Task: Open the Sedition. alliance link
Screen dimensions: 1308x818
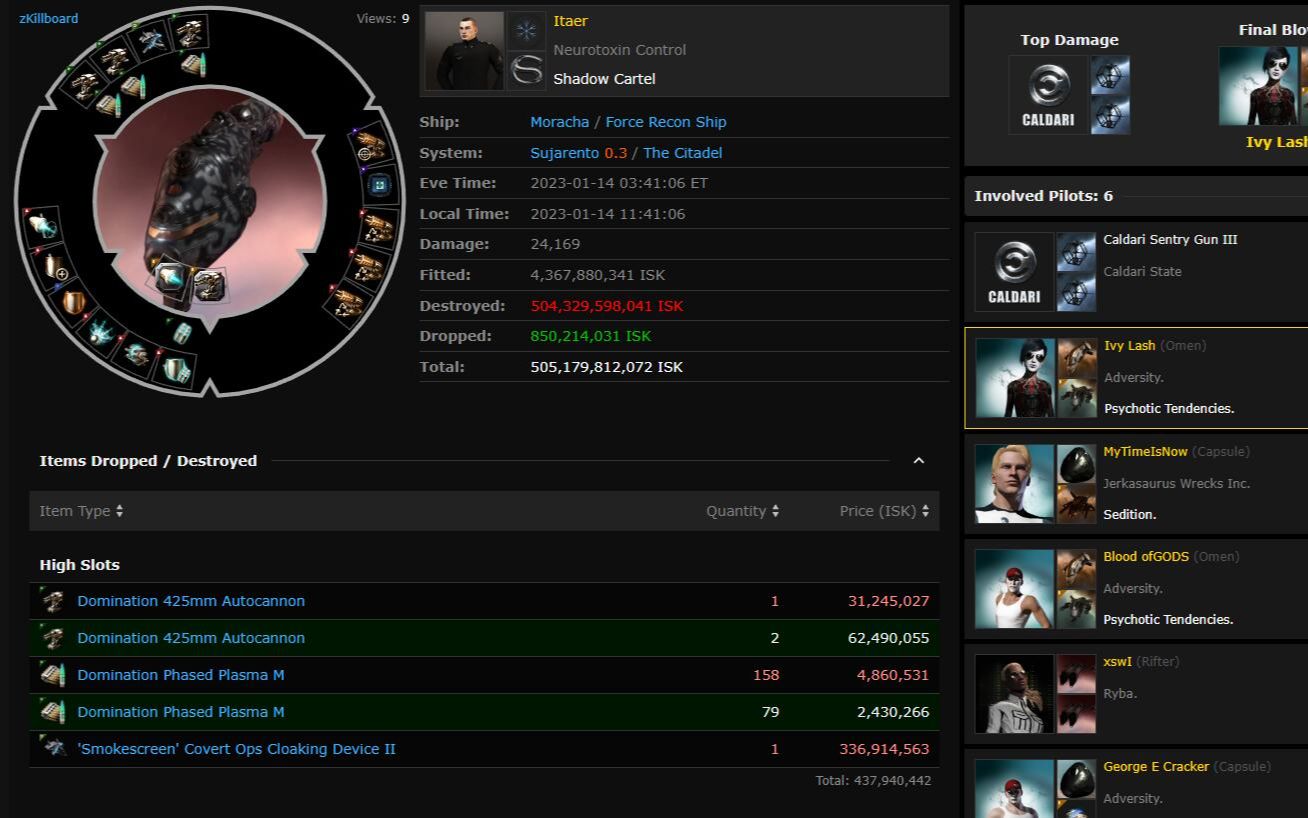Action: 1130,515
